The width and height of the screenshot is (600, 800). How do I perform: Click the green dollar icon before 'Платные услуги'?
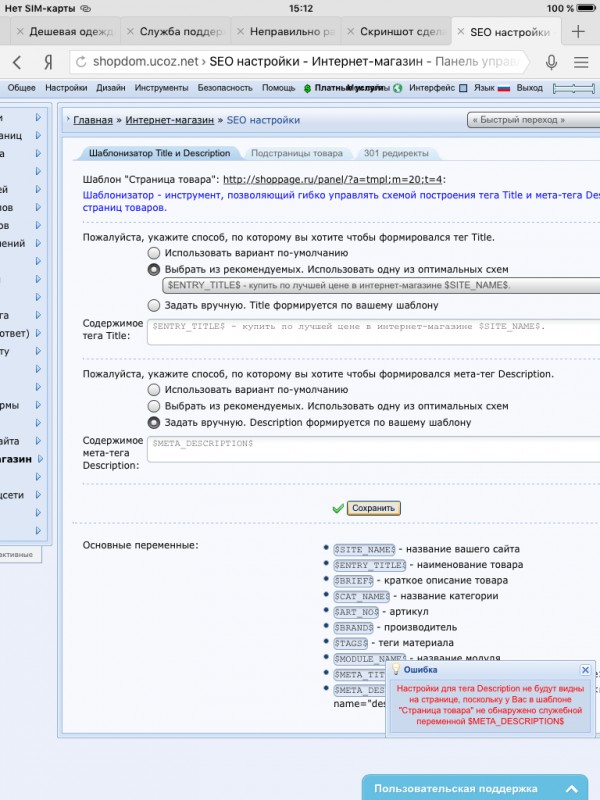click(x=307, y=88)
